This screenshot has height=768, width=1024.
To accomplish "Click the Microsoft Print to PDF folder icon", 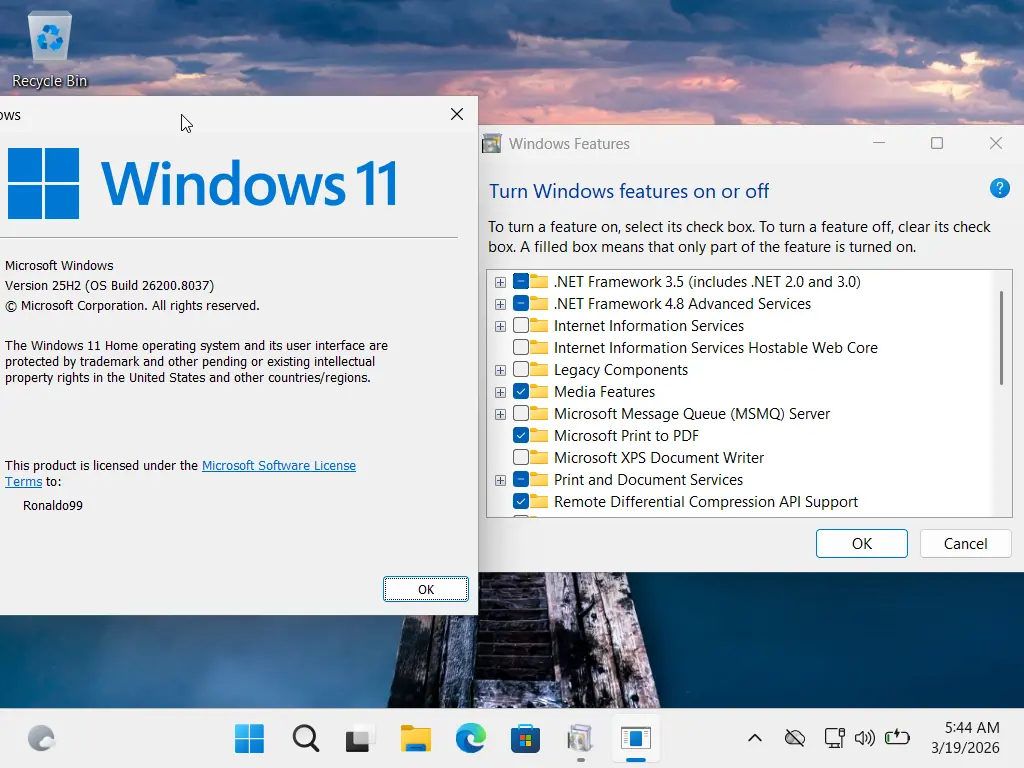I will point(539,435).
